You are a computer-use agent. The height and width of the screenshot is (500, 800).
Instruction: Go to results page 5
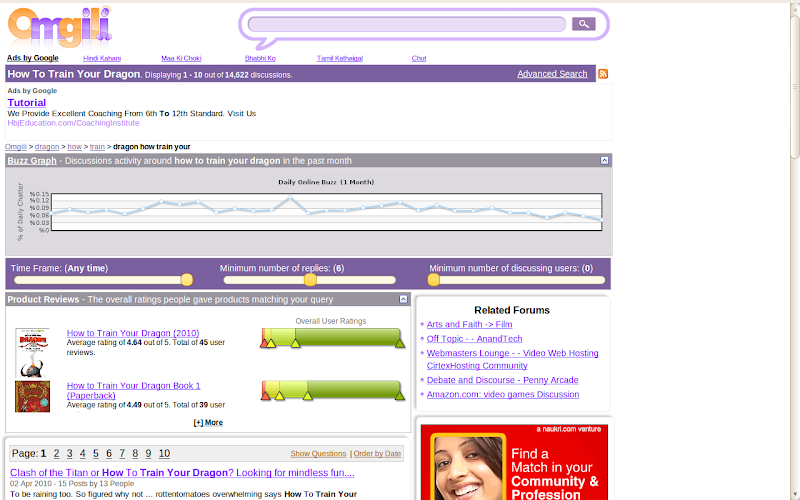click(x=95, y=454)
